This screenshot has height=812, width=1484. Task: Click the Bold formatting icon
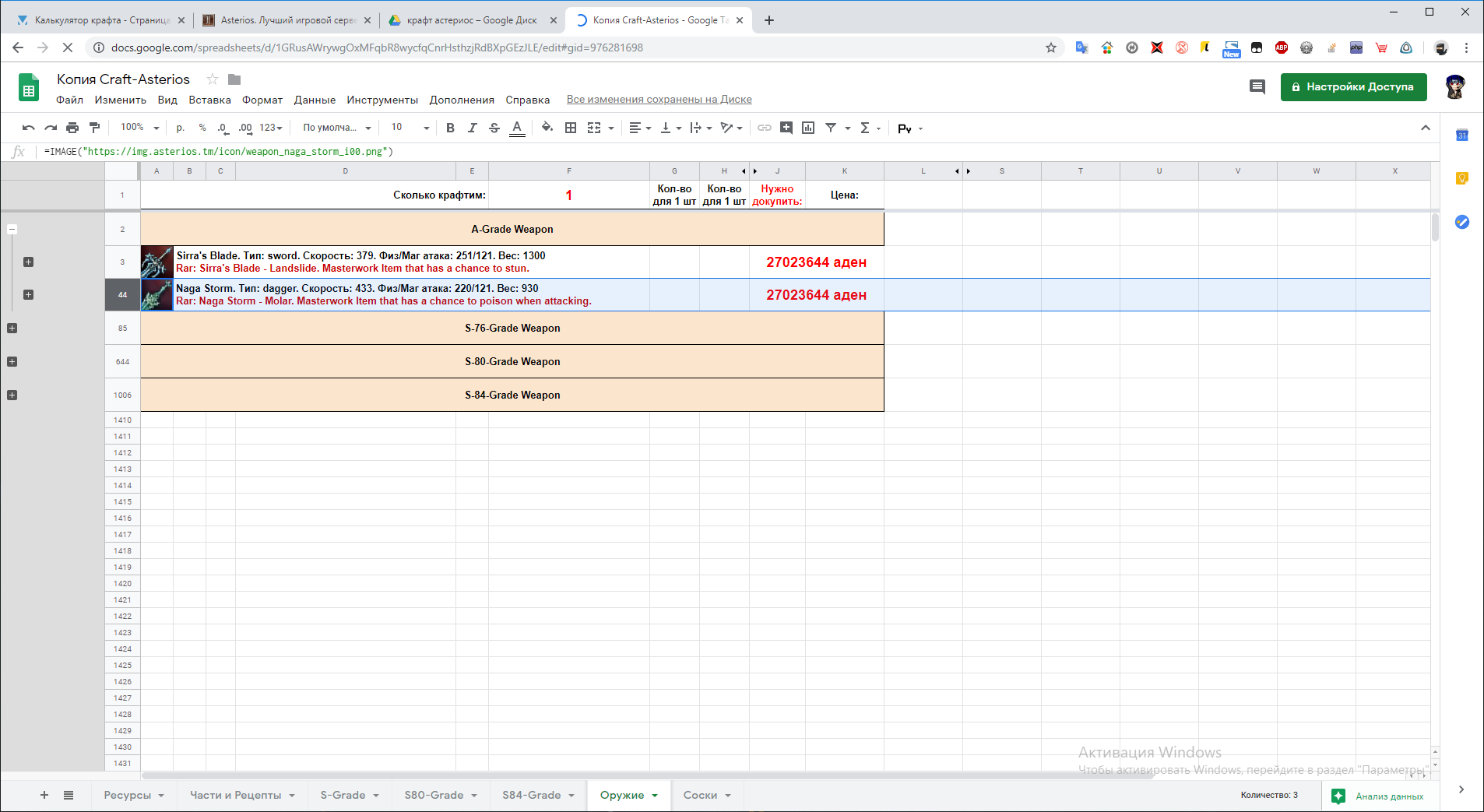[450, 128]
